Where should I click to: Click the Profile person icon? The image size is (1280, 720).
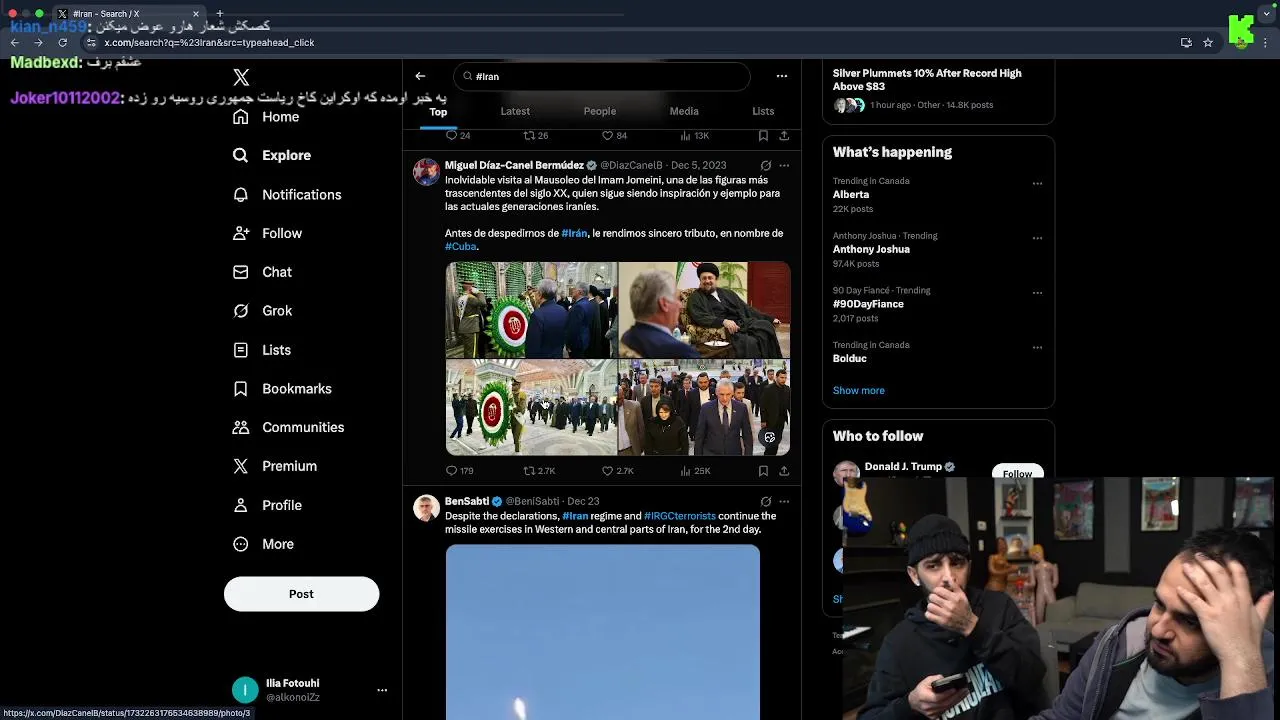click(x=240, y=505)
